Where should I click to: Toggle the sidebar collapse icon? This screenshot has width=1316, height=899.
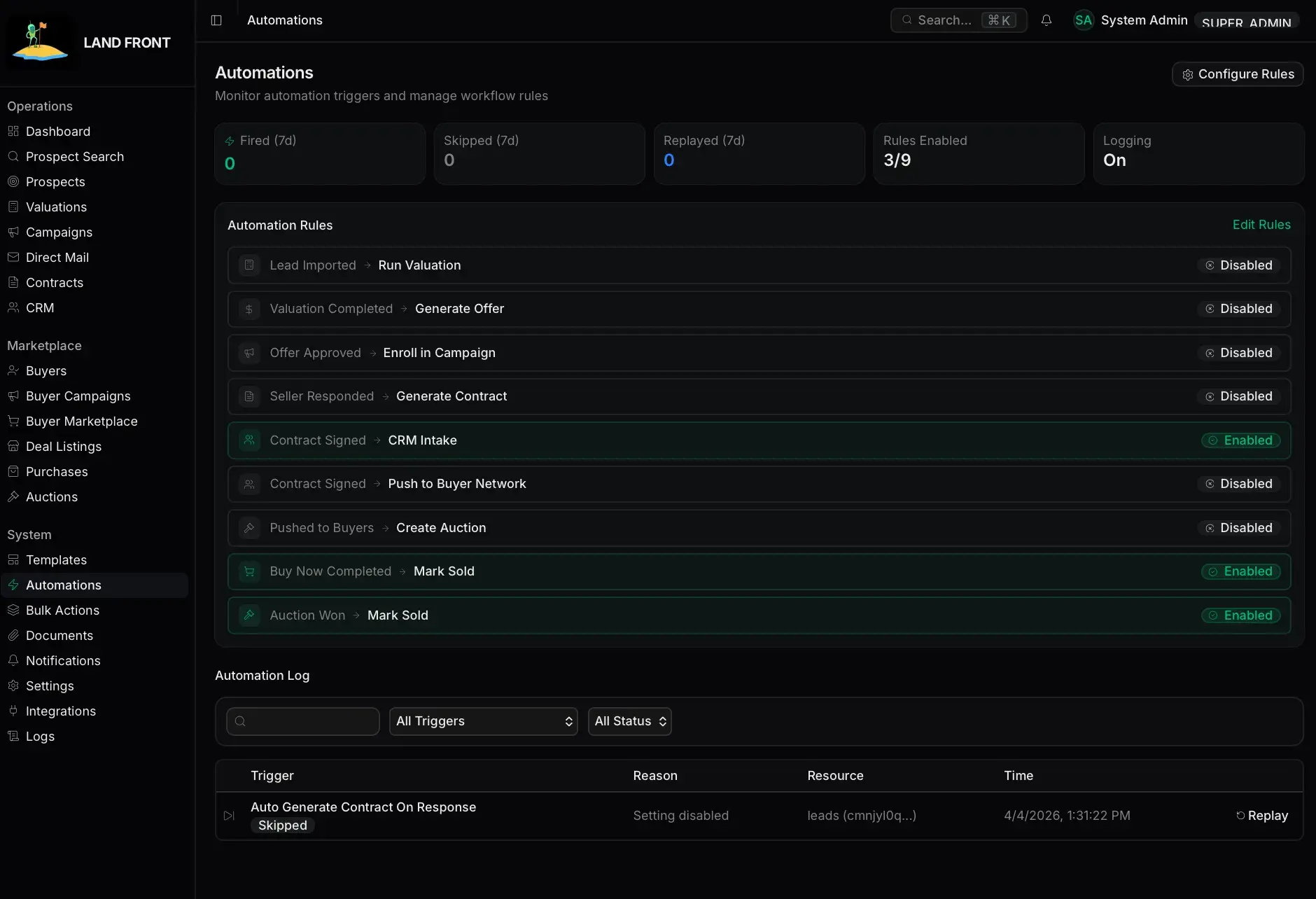coord(216,20)
